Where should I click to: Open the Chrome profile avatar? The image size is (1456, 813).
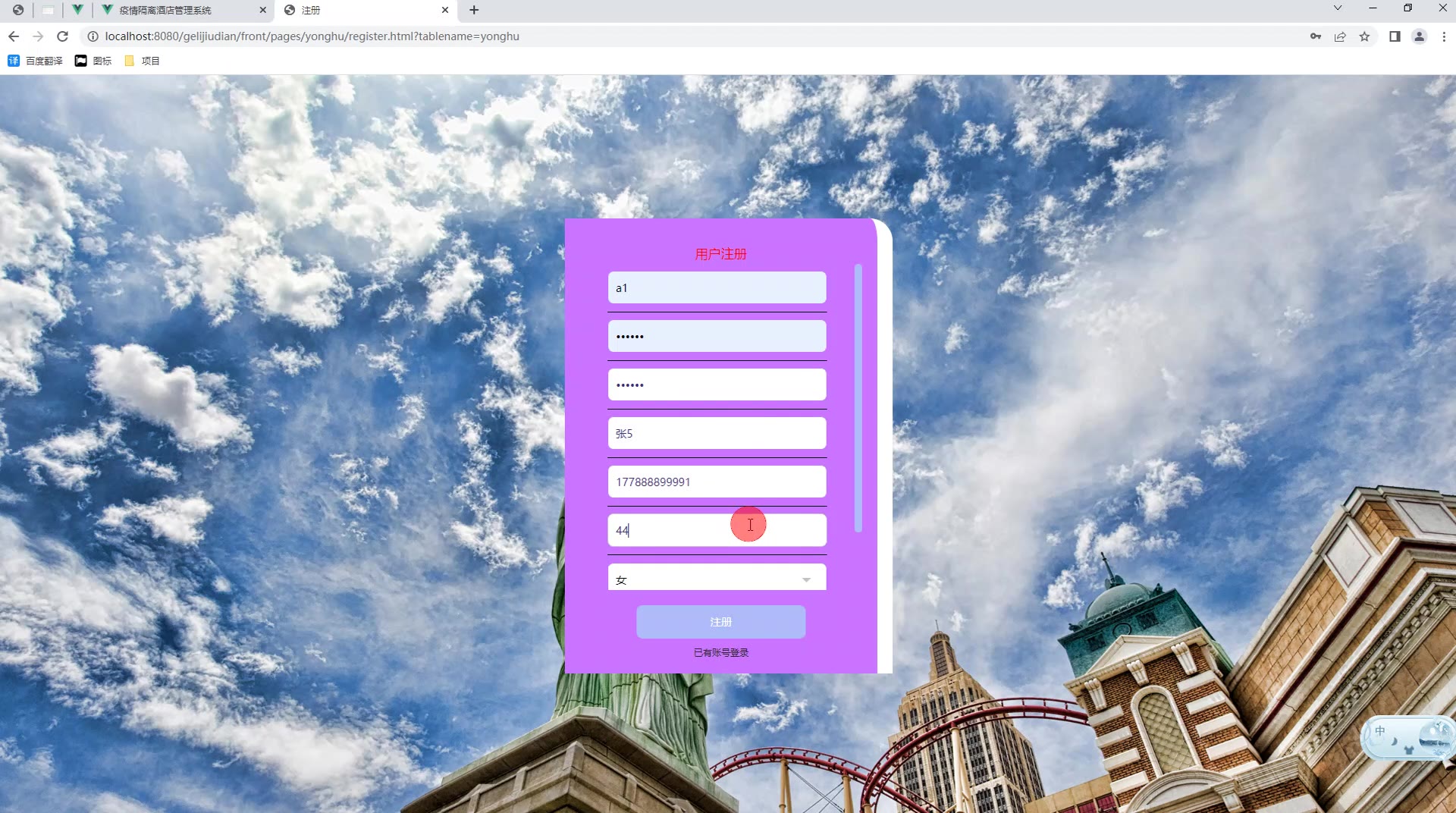pos(1419,36)
